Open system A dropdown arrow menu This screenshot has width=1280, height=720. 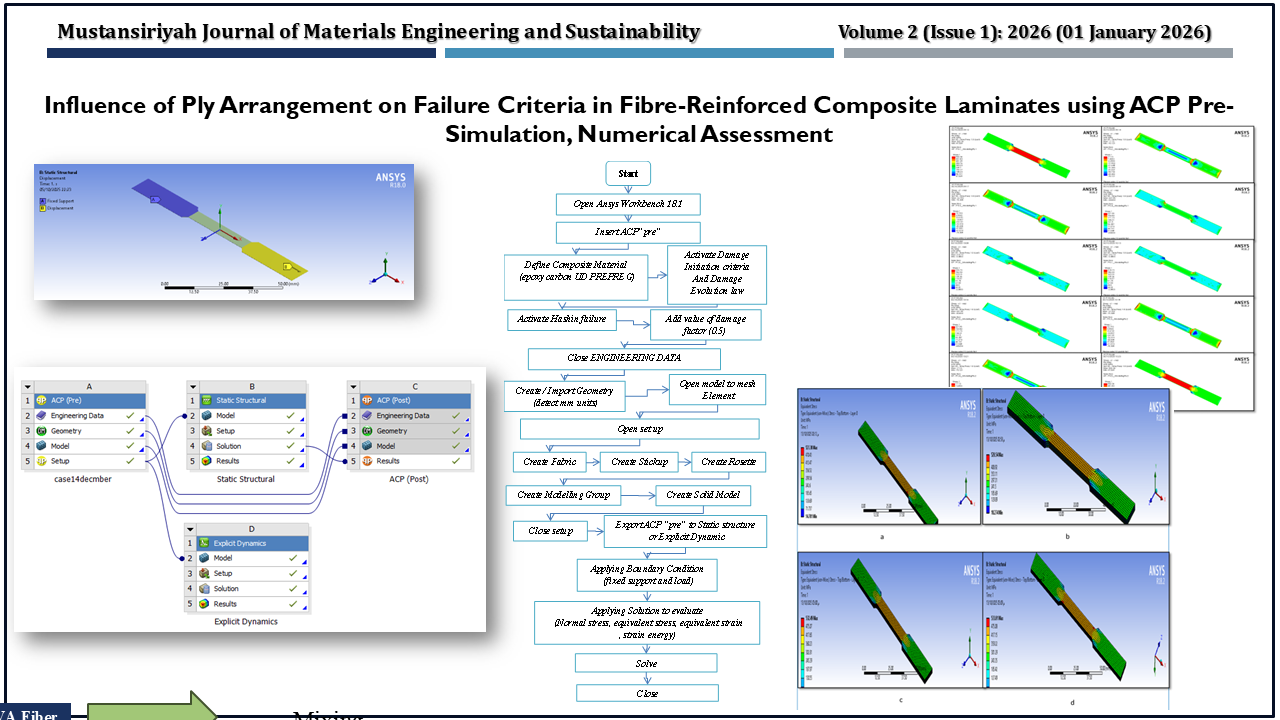(27, 385)
